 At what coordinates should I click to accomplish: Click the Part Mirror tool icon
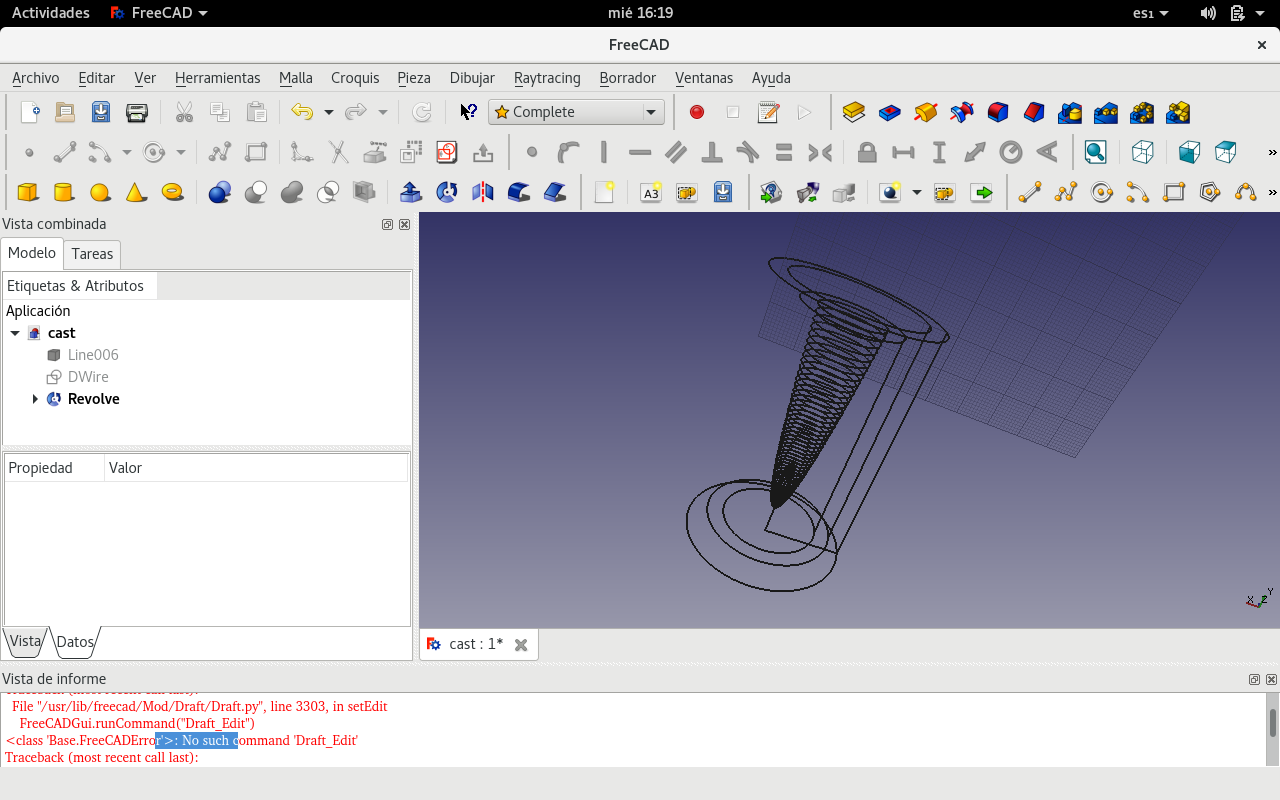tap(483, 192)
